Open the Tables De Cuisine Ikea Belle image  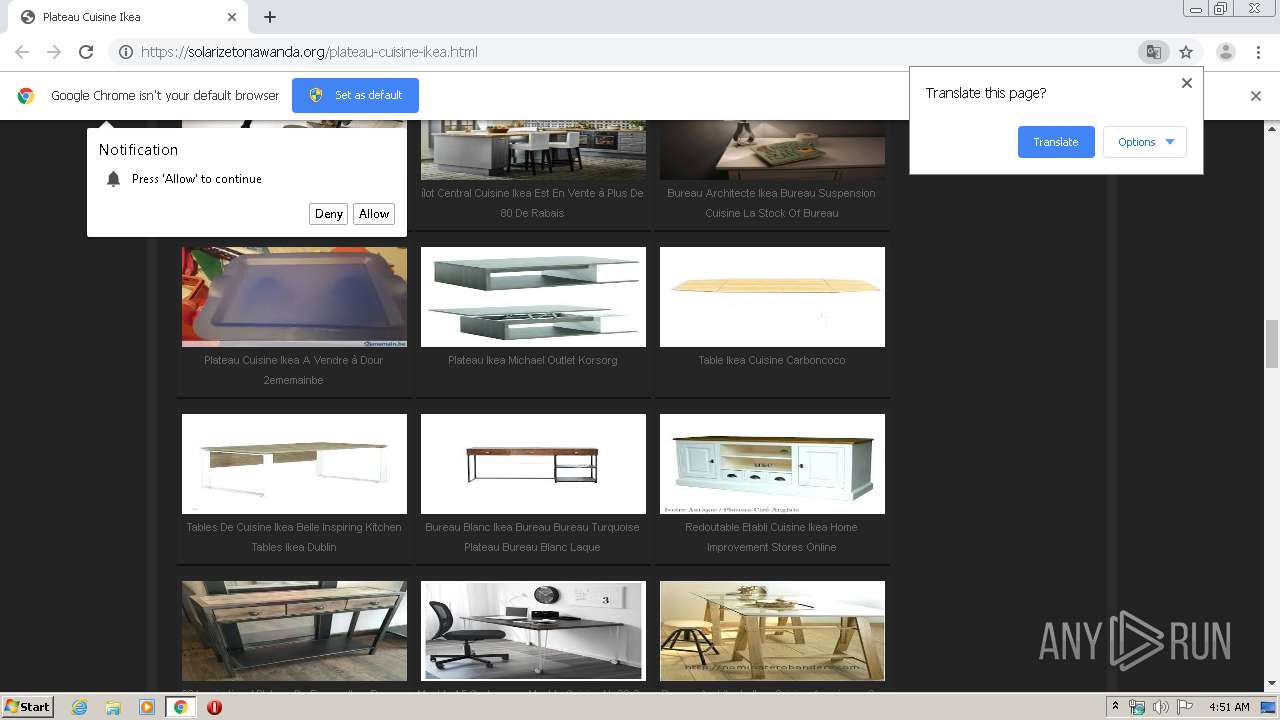pos(294,464)
